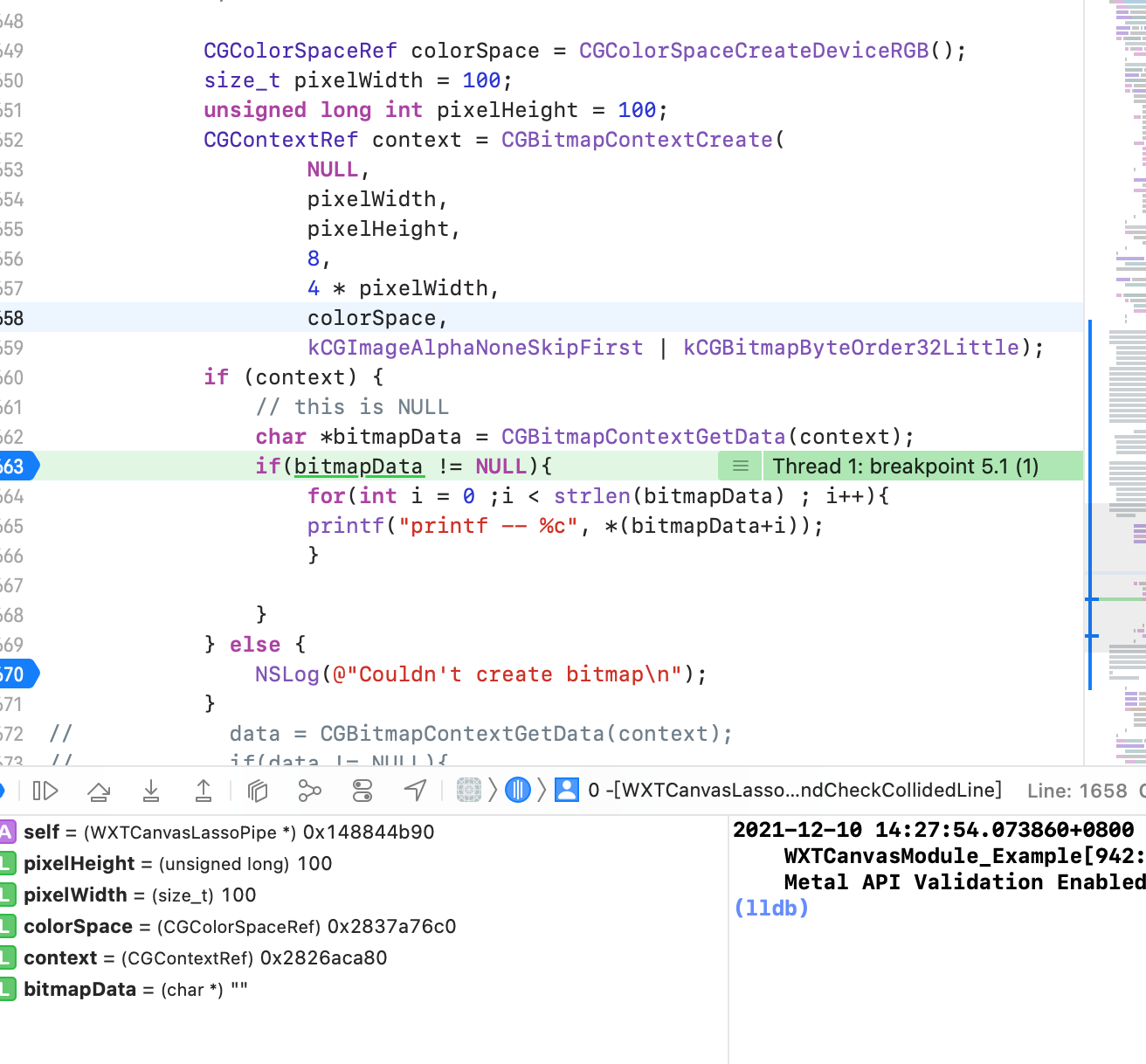Click "unsigned long int" type declaration
The image size is (1146, 1064).
313,110
